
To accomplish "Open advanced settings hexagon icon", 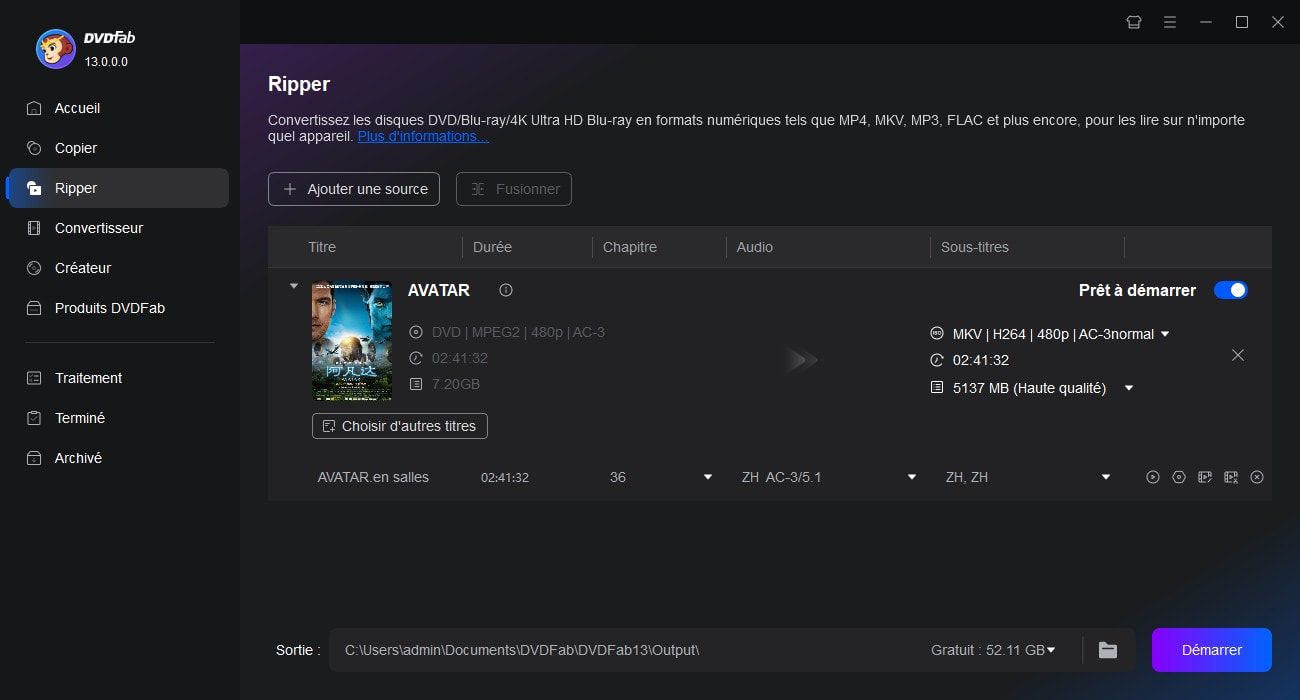I will point(1179,477).
